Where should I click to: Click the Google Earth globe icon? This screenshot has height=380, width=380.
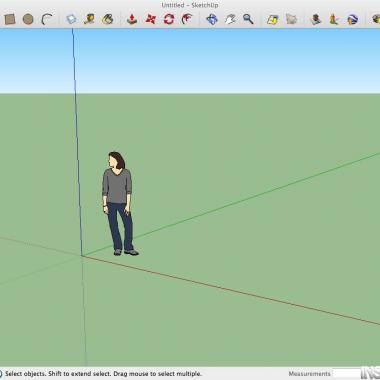click(x=352, y=19)
